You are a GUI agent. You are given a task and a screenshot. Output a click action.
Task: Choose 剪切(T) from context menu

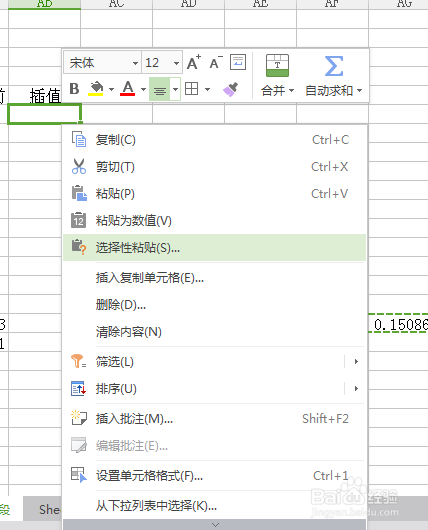pos(214,167)
